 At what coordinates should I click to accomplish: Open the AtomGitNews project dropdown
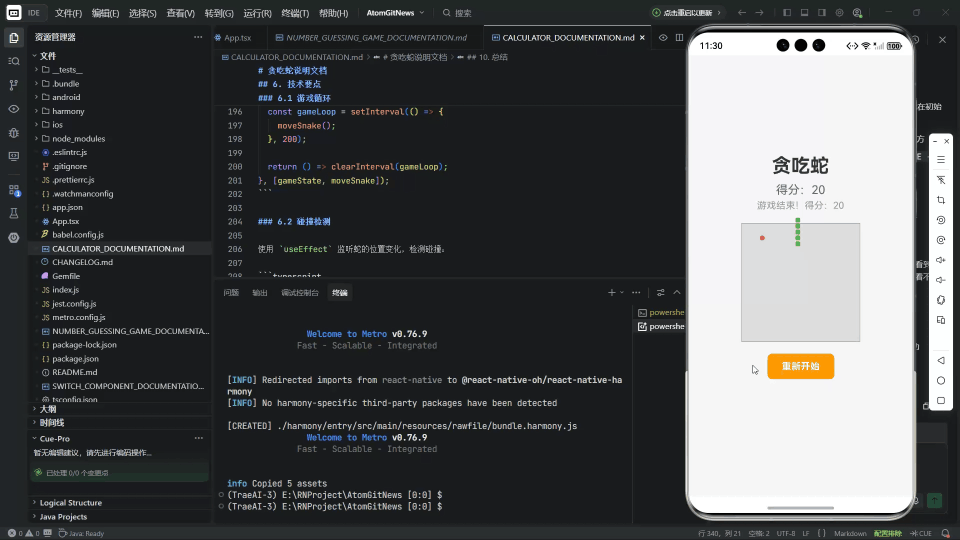click(x=395, y=12)
